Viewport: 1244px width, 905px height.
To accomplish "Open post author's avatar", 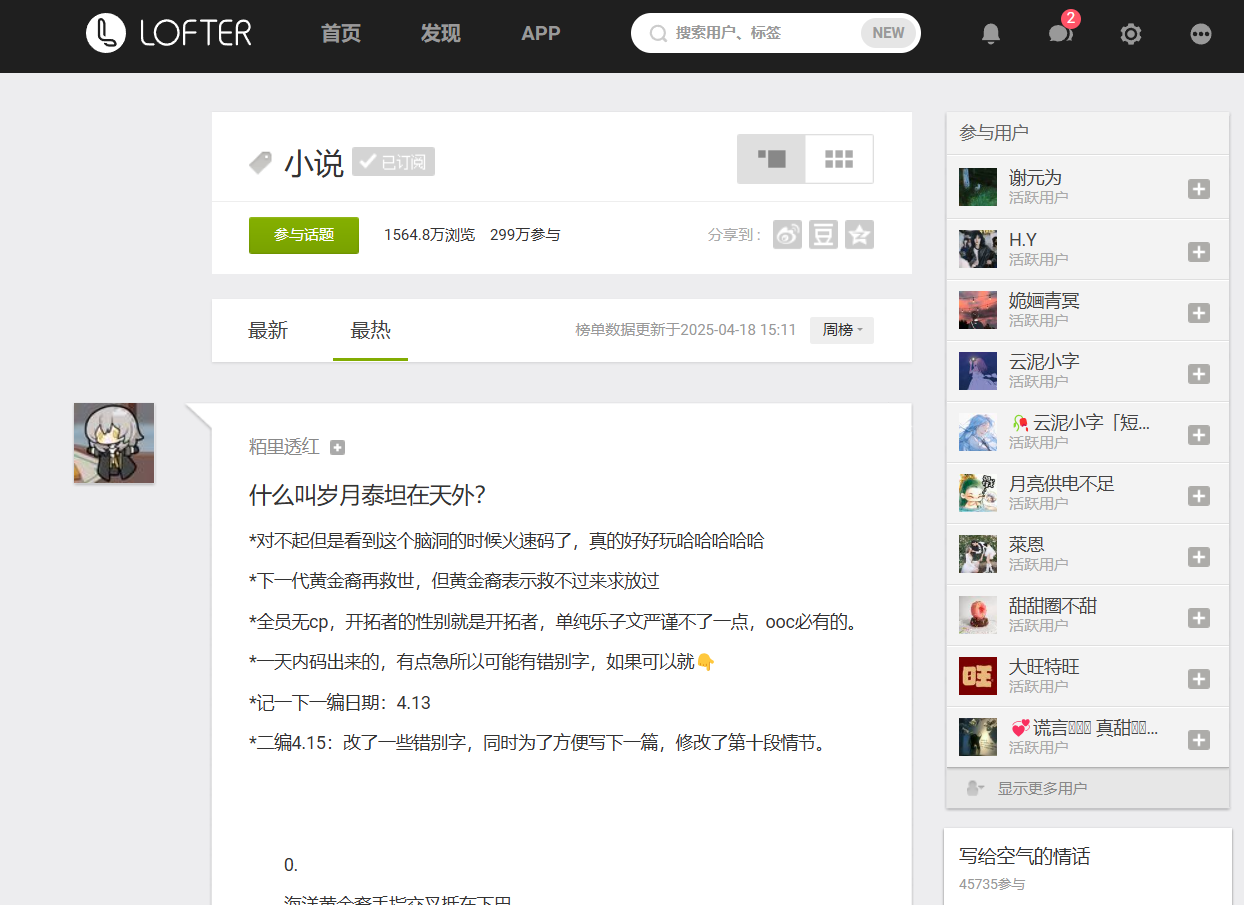I will [x=114, y=443].
